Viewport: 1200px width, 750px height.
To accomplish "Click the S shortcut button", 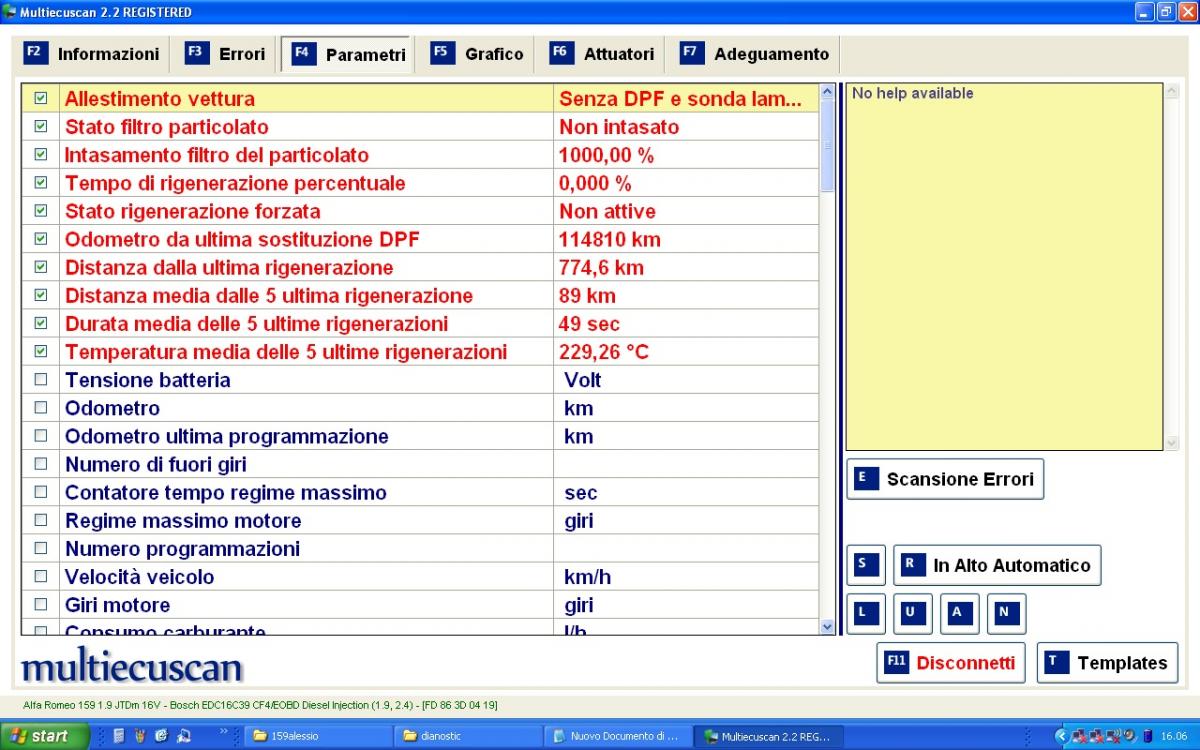I will [x=866, y=565].
